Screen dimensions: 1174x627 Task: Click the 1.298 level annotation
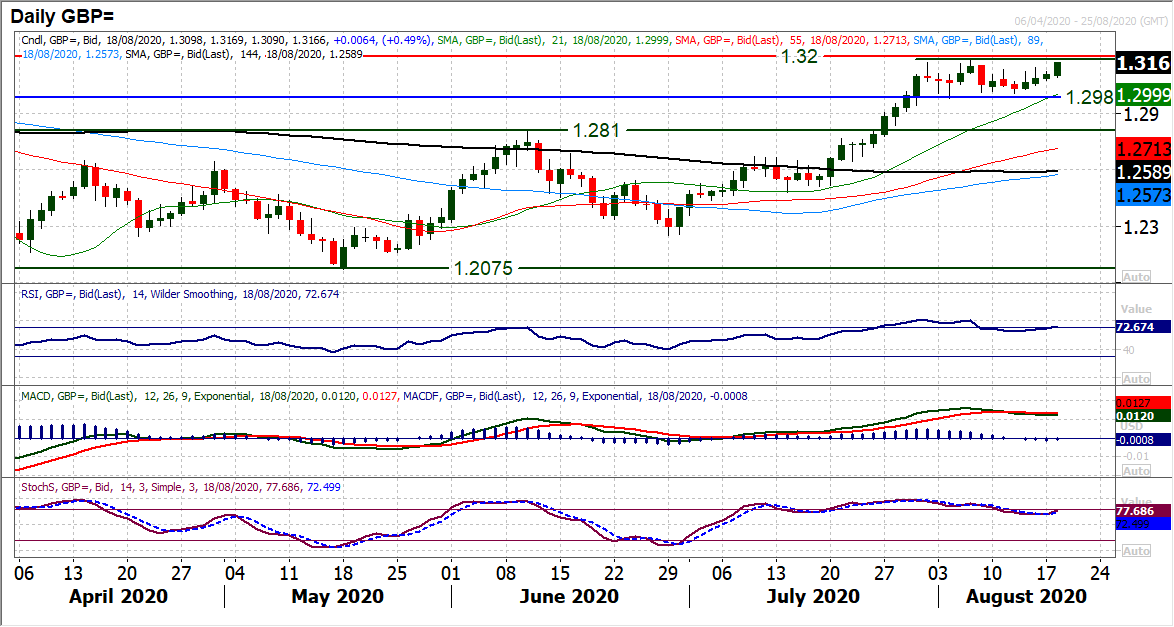tap(1088, 97)
